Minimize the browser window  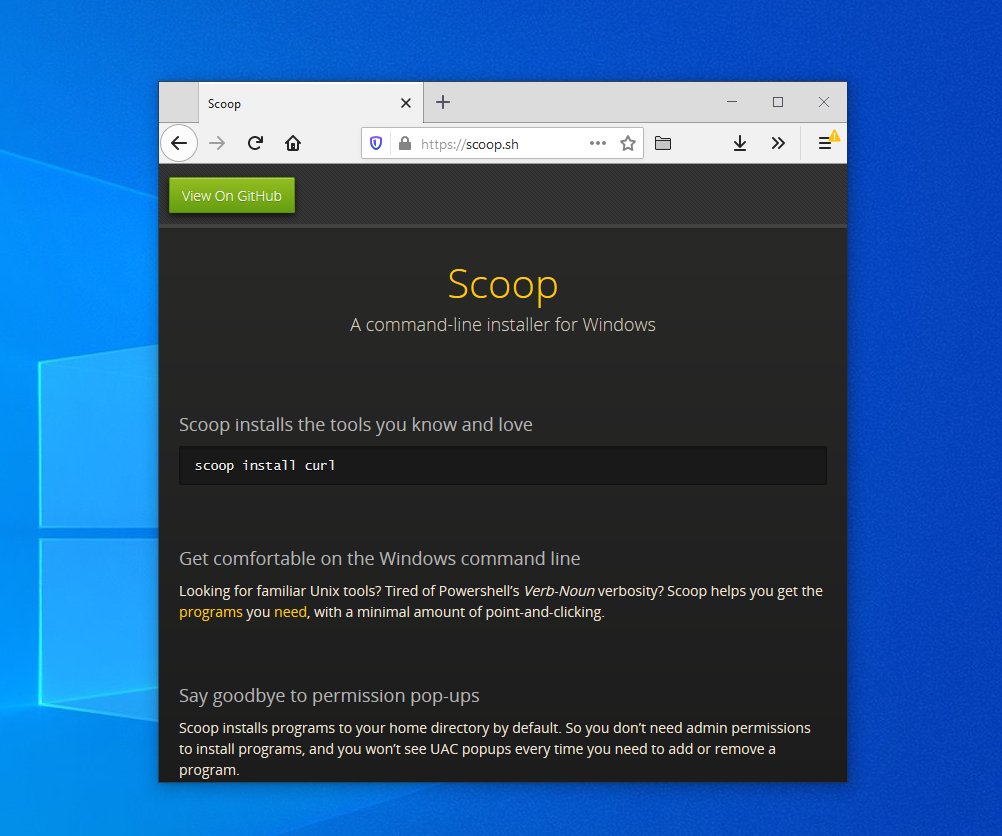point(732,102)
